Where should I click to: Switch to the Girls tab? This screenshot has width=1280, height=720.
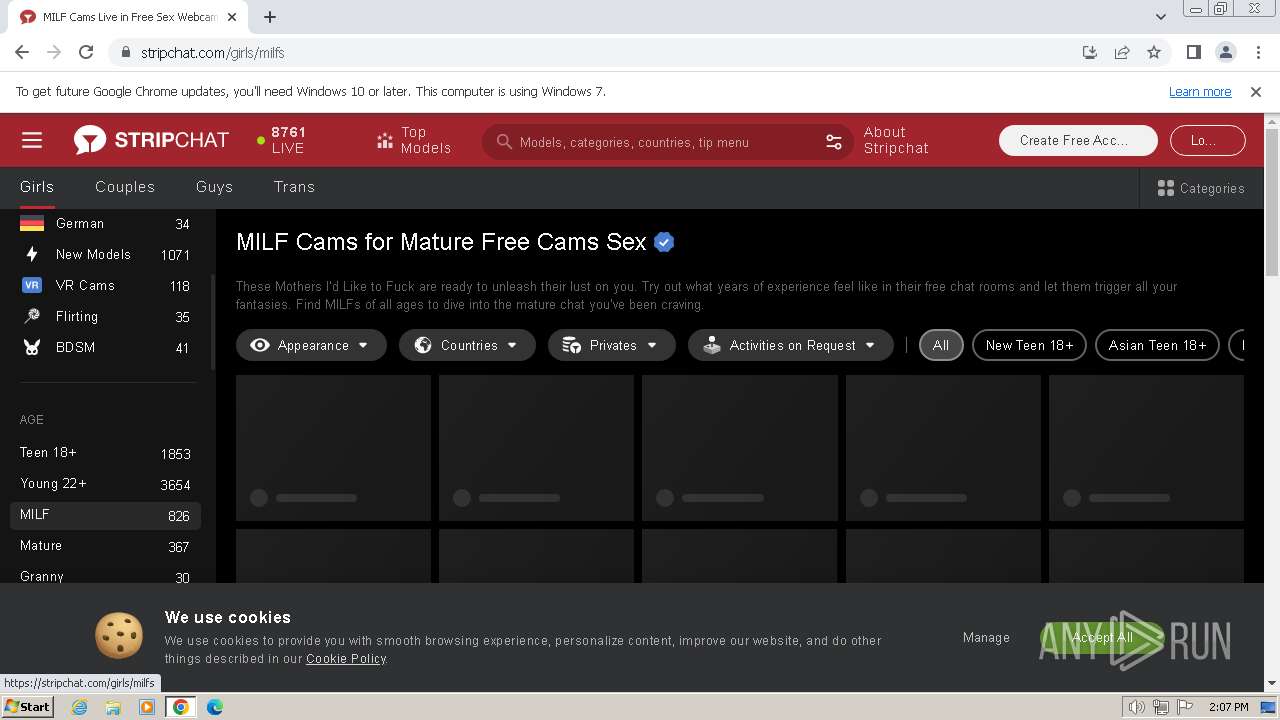(x=37, y=187)
